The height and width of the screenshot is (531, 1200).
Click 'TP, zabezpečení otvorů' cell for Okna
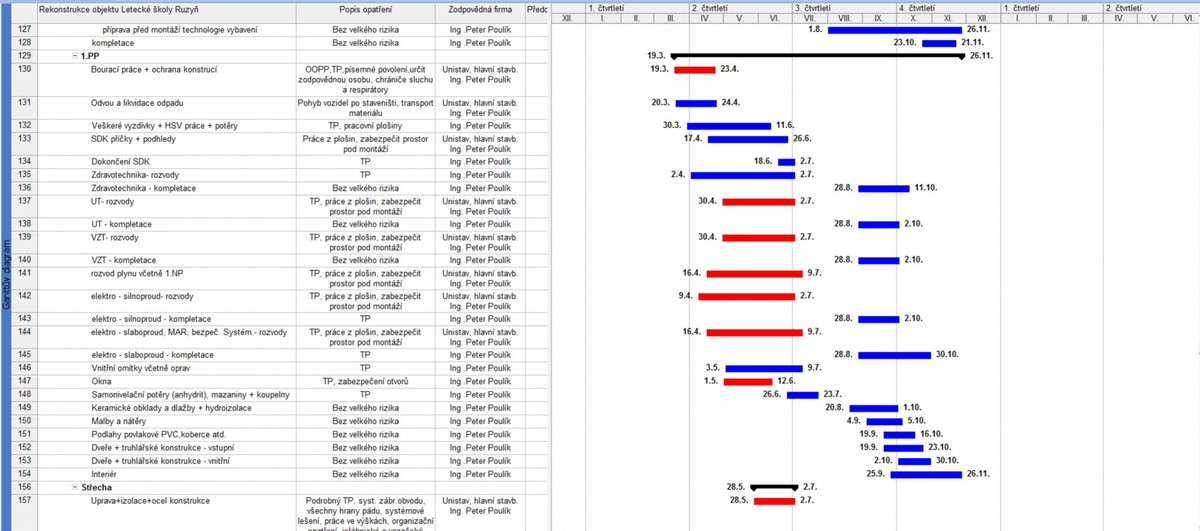(x=365, y=381)
